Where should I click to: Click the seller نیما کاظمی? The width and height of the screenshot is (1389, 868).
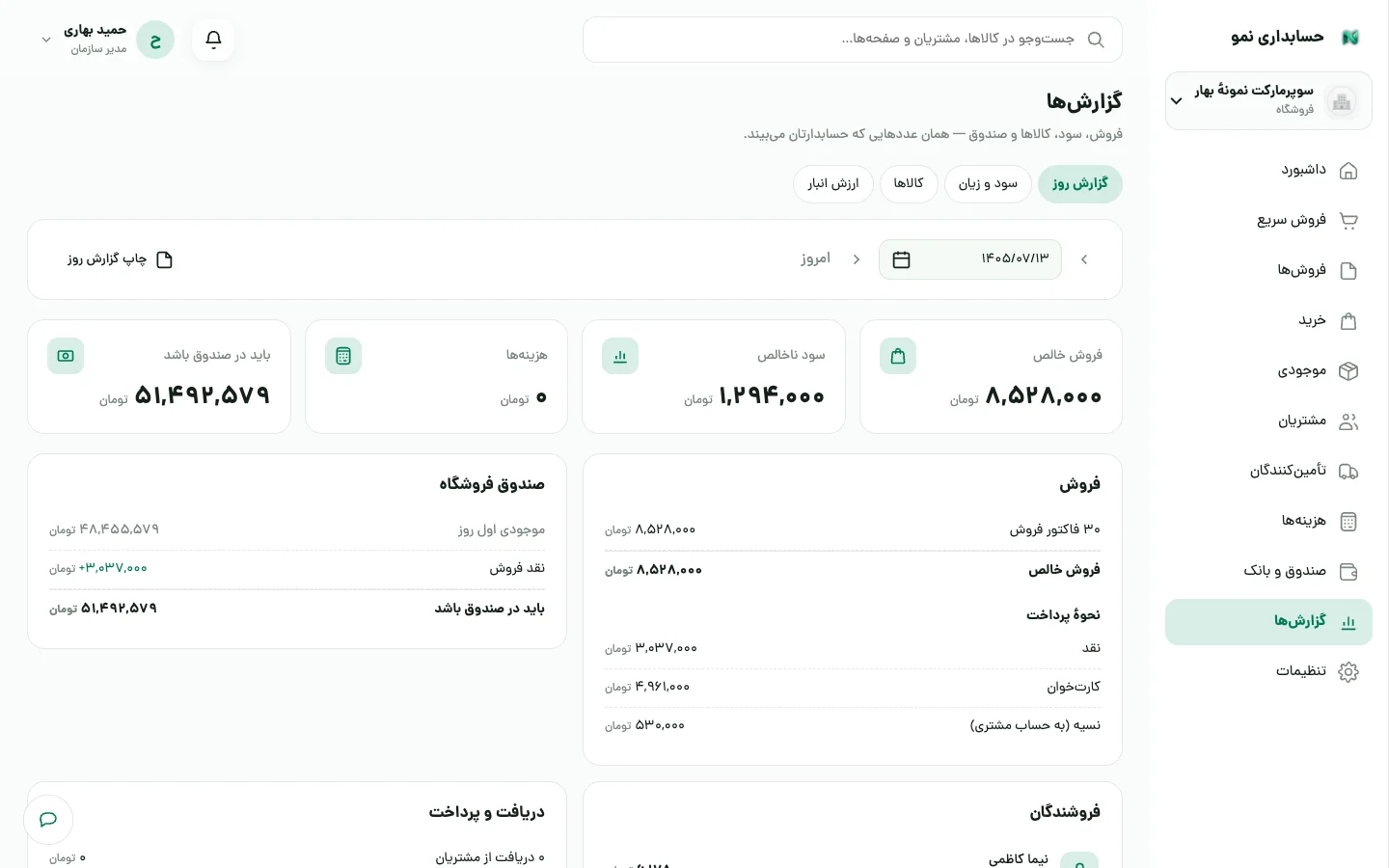point(1019,858)
